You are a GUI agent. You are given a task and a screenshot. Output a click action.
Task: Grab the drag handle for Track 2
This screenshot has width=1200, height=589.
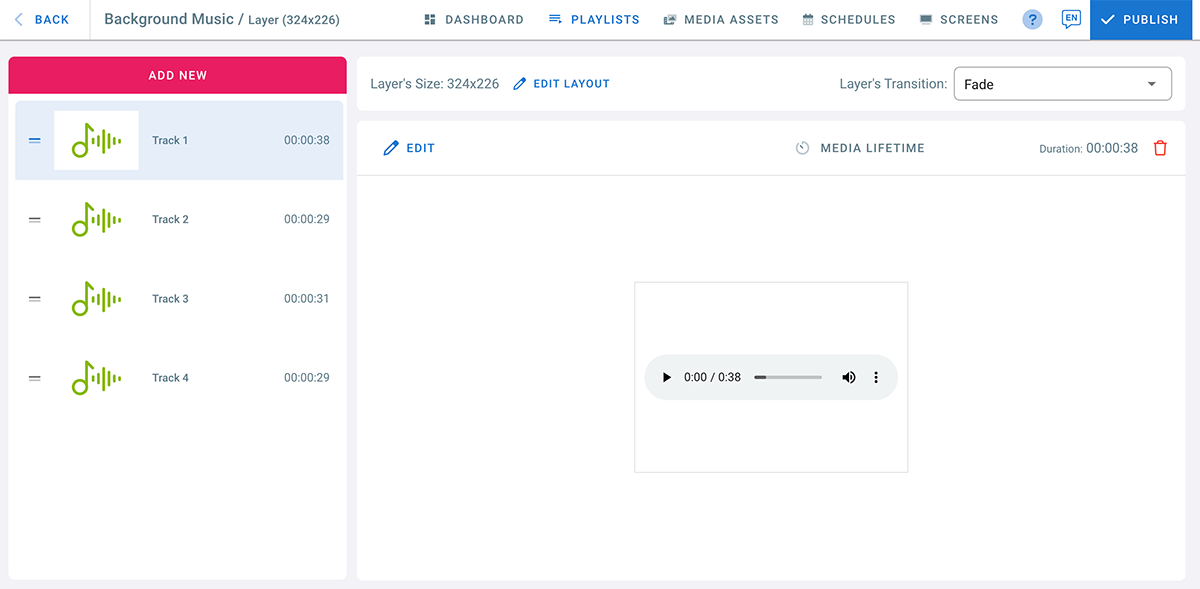tap(35, 220)
